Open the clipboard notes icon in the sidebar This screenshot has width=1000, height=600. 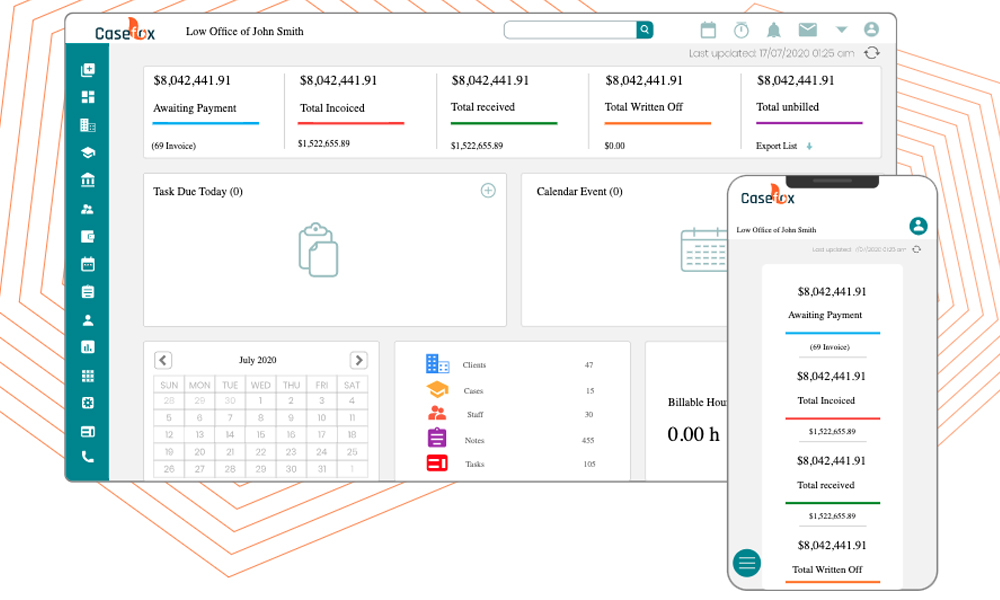pos(88,292)
